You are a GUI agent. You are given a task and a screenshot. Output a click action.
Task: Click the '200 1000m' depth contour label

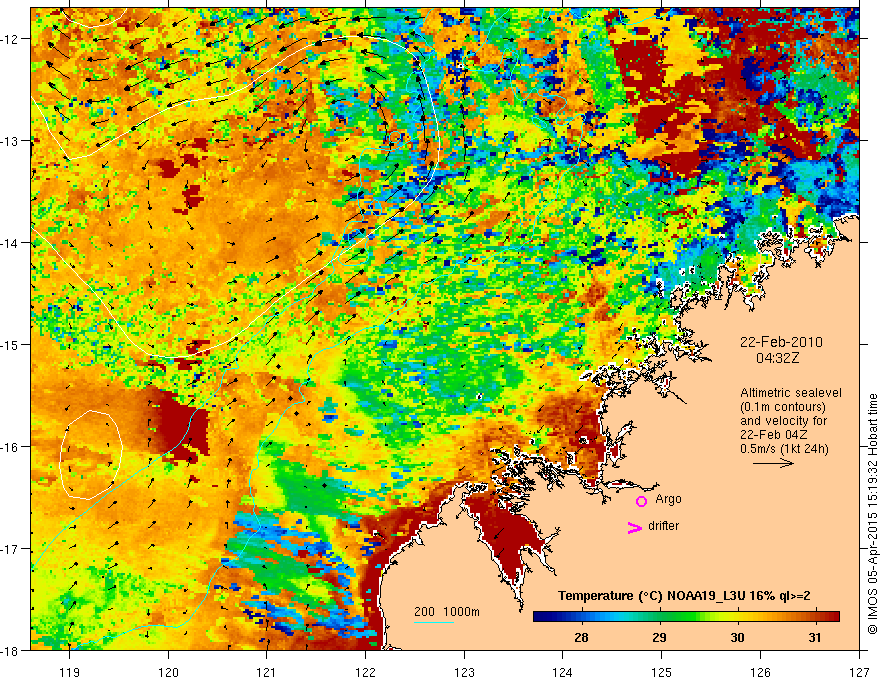coord(447,612)
